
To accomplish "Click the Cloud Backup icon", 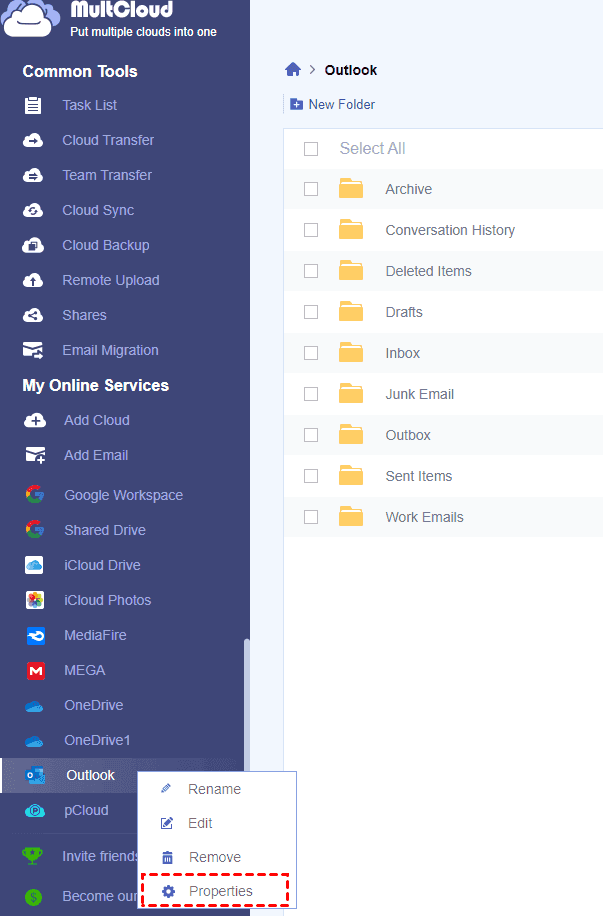I will (33, 245).
